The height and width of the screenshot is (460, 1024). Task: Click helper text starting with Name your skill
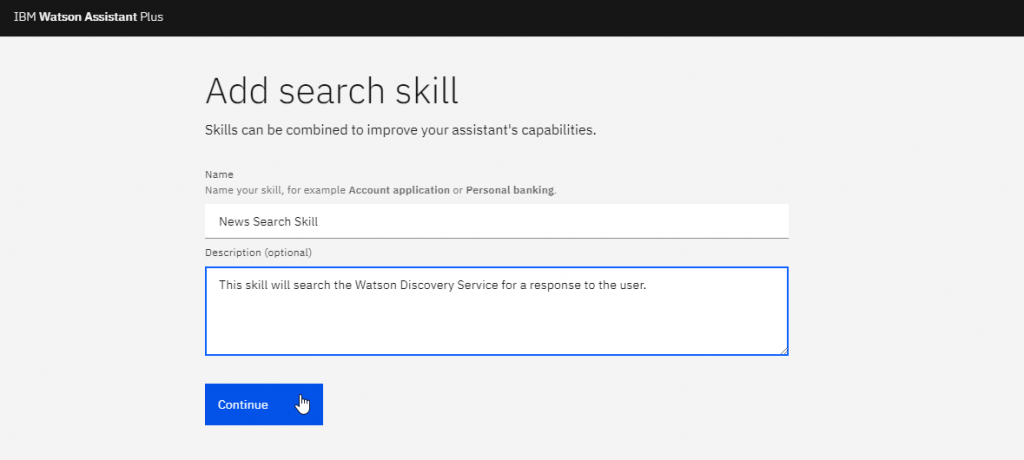tap(381, 191)
